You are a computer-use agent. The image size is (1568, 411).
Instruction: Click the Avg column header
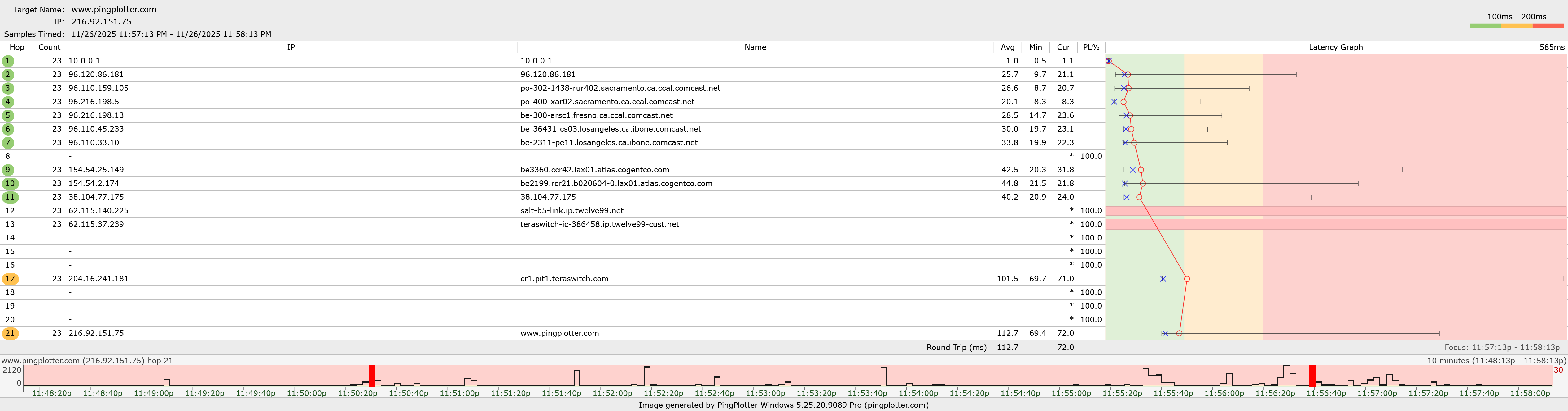point(1007,47)
